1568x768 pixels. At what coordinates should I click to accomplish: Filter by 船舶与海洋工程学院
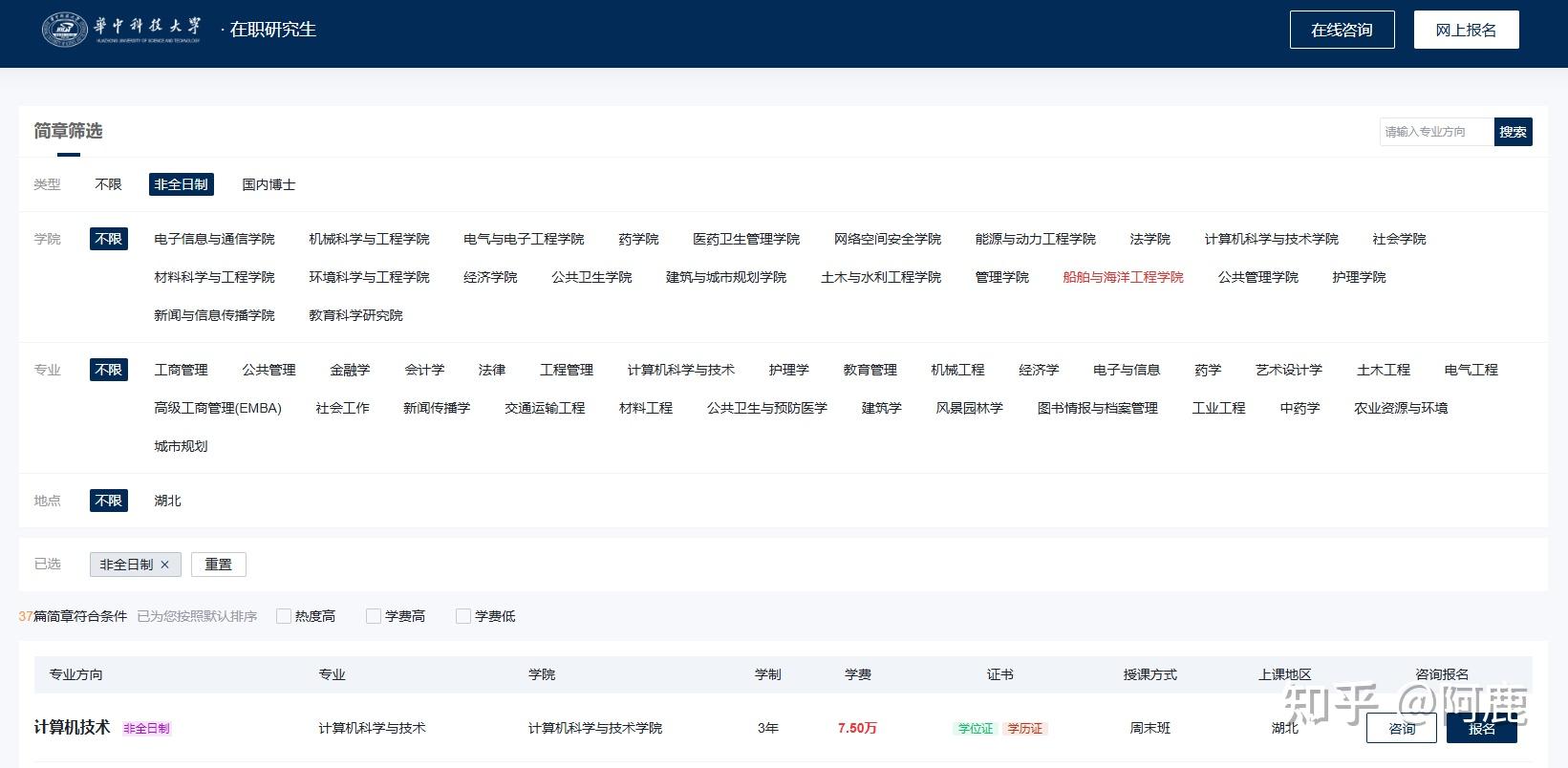[1124, 277]
